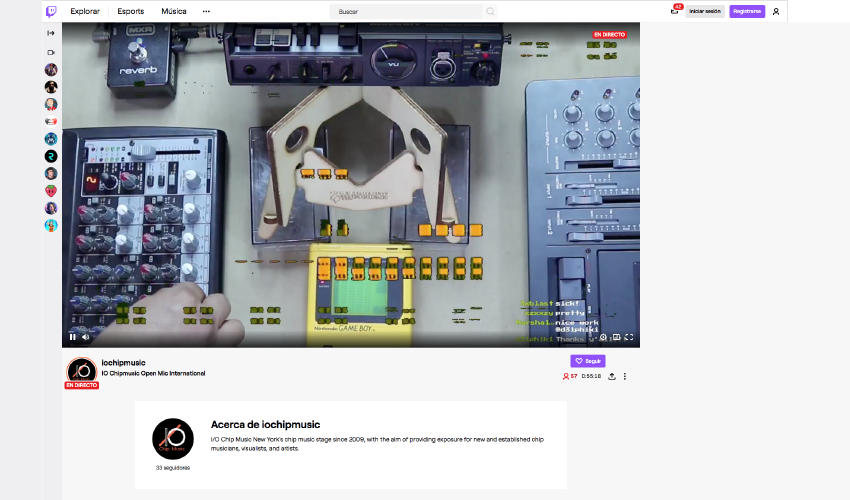Open the three-dot options menu below the Seguir button
Screen dimensions: 850x500
click(624, 376)
